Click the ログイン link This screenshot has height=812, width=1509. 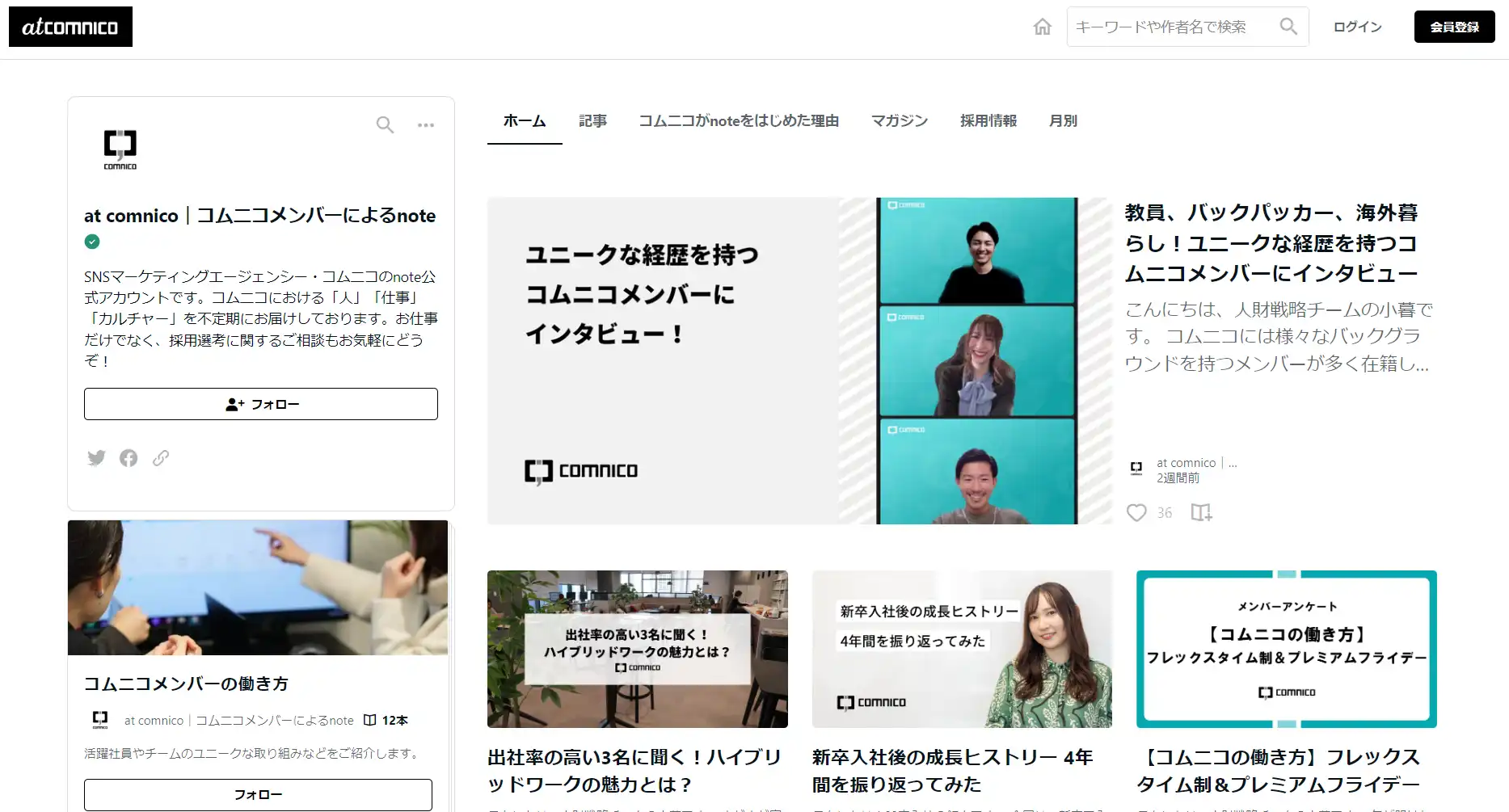pyautogui.click(x=1357, y=27)
